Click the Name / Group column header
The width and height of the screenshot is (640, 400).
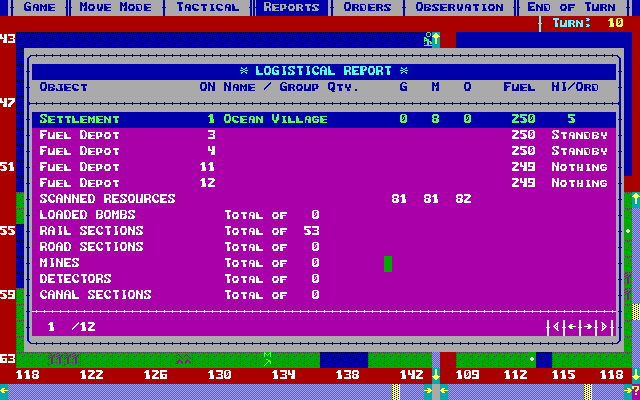(271, 87)
